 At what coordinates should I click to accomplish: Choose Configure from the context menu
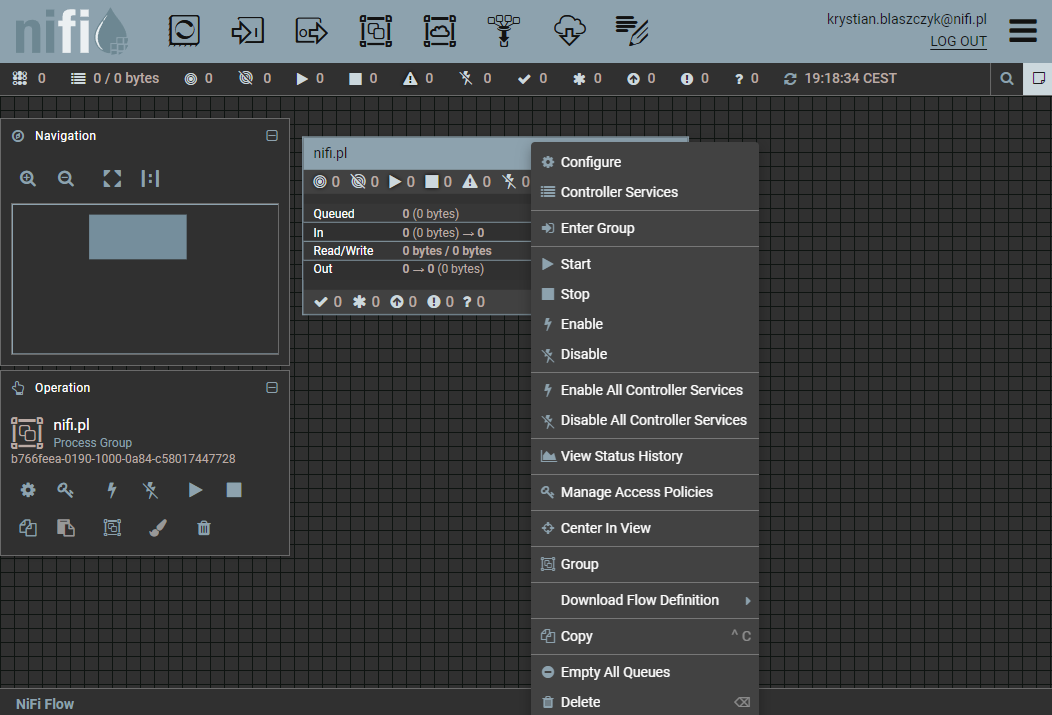(x=645, y=162)
